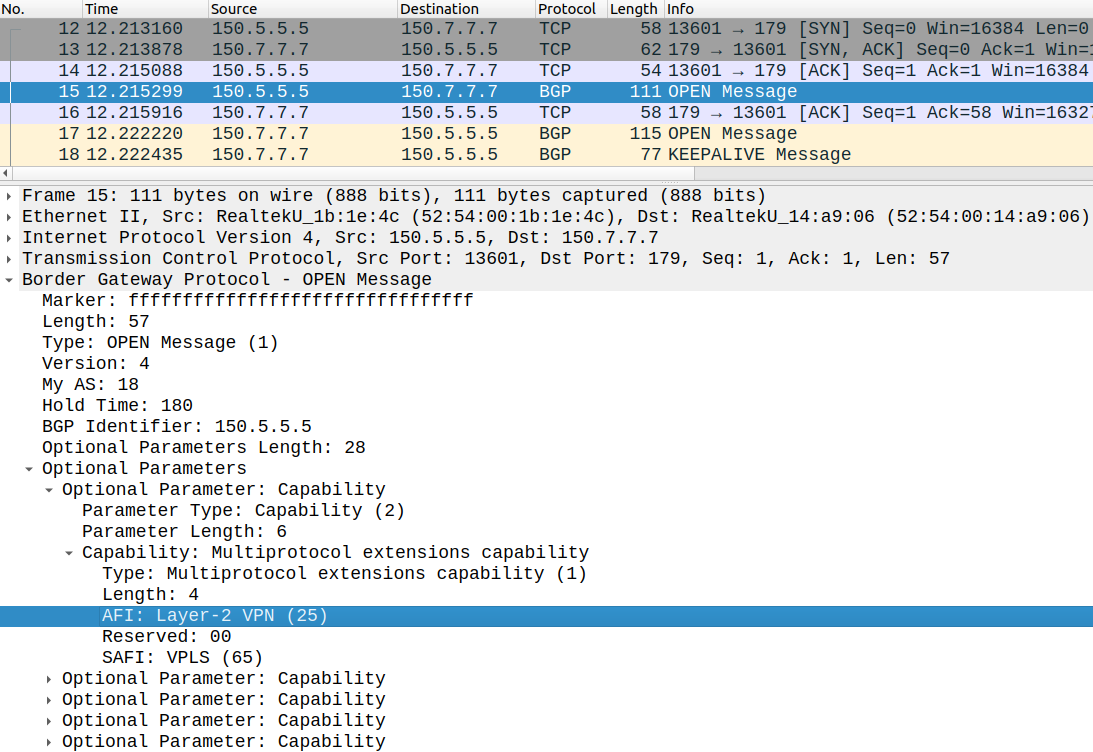Sort packets by the Protocol column
Screen dimensions: 1093x752
click(571, 9)
